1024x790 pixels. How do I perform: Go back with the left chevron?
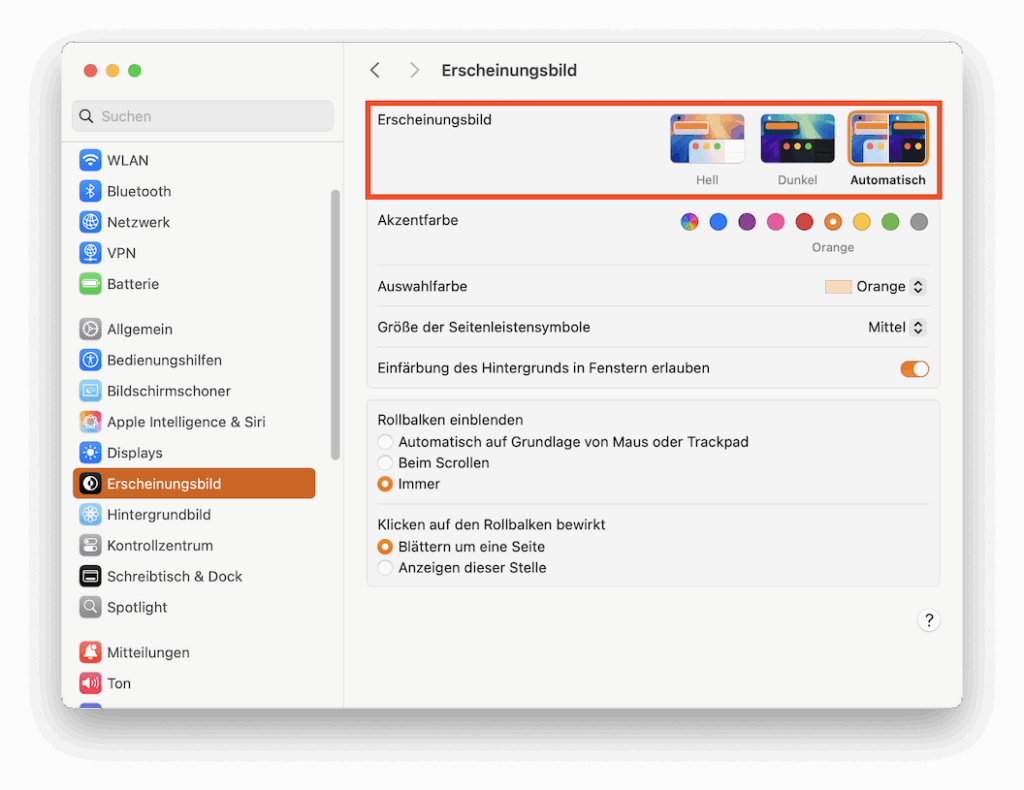point(375,70)
